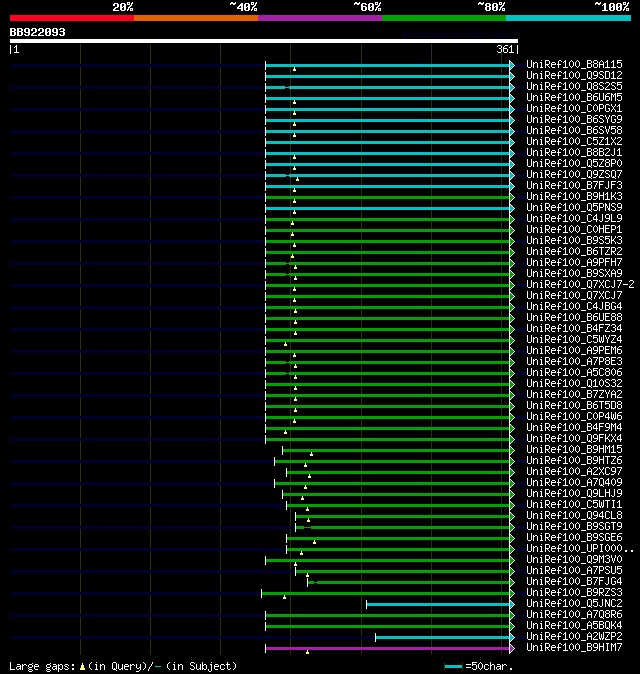Image resolution: width=640 pixels, height=674 pixels.
Task: Open the UniRef100_B9SXA9 hit
Action: [574, 273]
